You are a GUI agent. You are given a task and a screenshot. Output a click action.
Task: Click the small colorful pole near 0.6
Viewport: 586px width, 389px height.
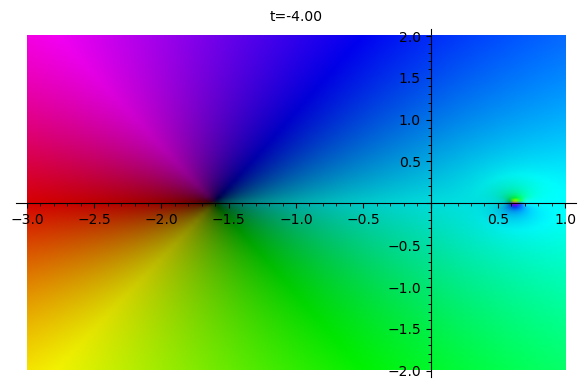(x=516, y=202)
